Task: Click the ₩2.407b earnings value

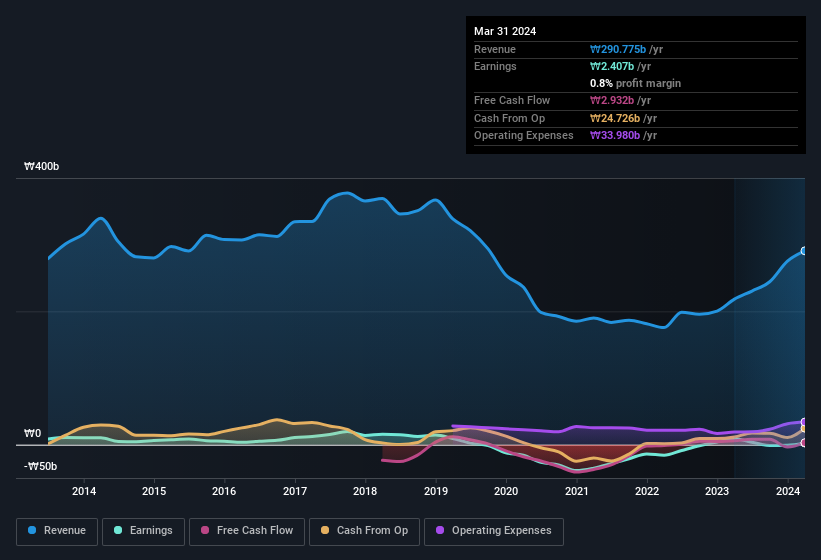Action: tap(612, 66)
